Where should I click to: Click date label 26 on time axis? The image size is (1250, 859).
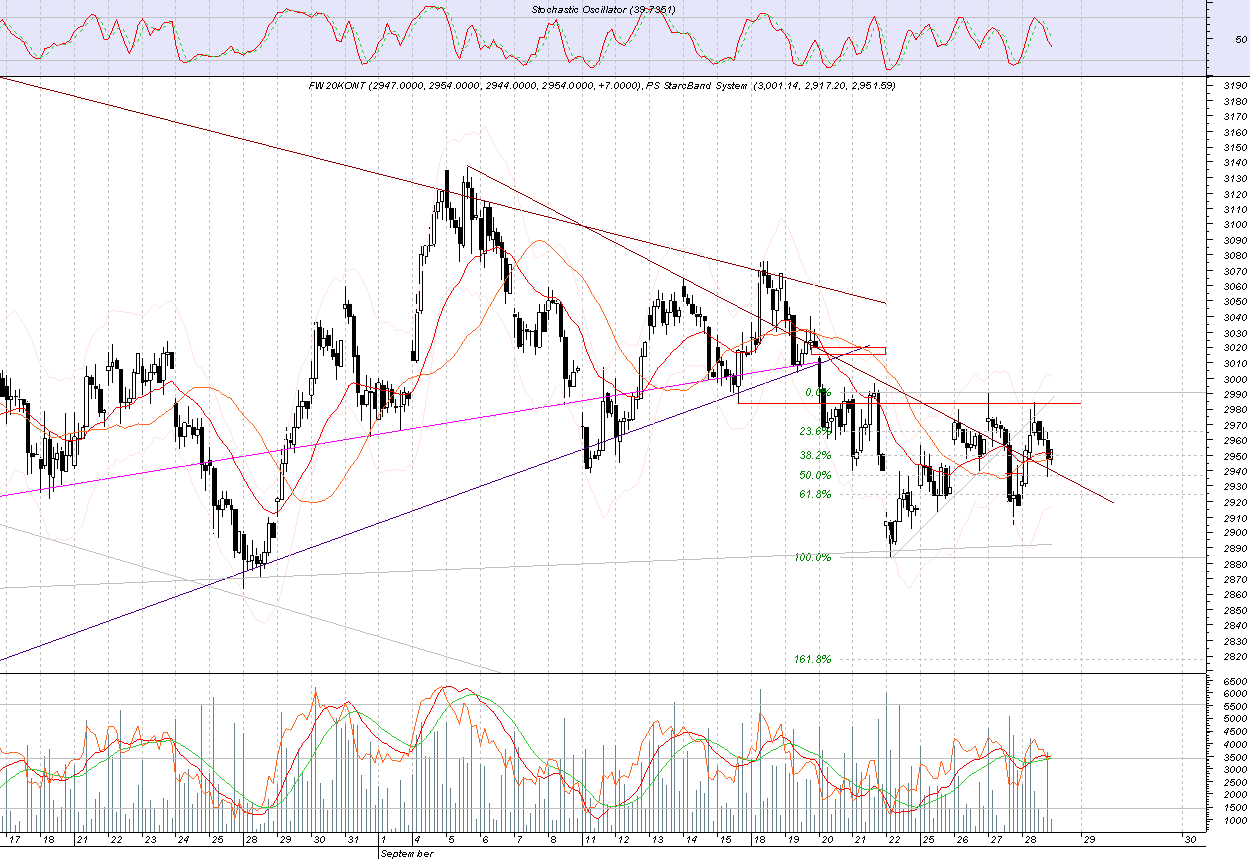click(961, 840)
